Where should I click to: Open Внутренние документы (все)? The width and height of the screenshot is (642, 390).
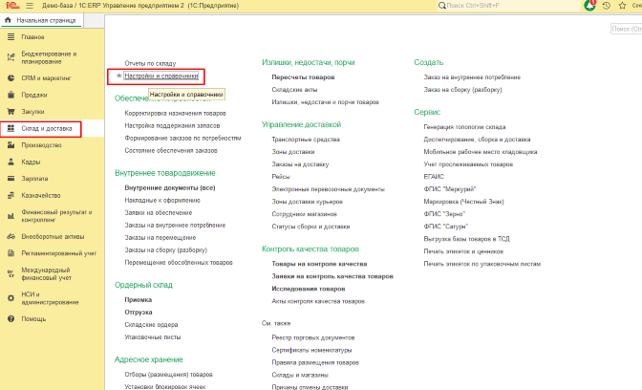(x=170, y=187)
